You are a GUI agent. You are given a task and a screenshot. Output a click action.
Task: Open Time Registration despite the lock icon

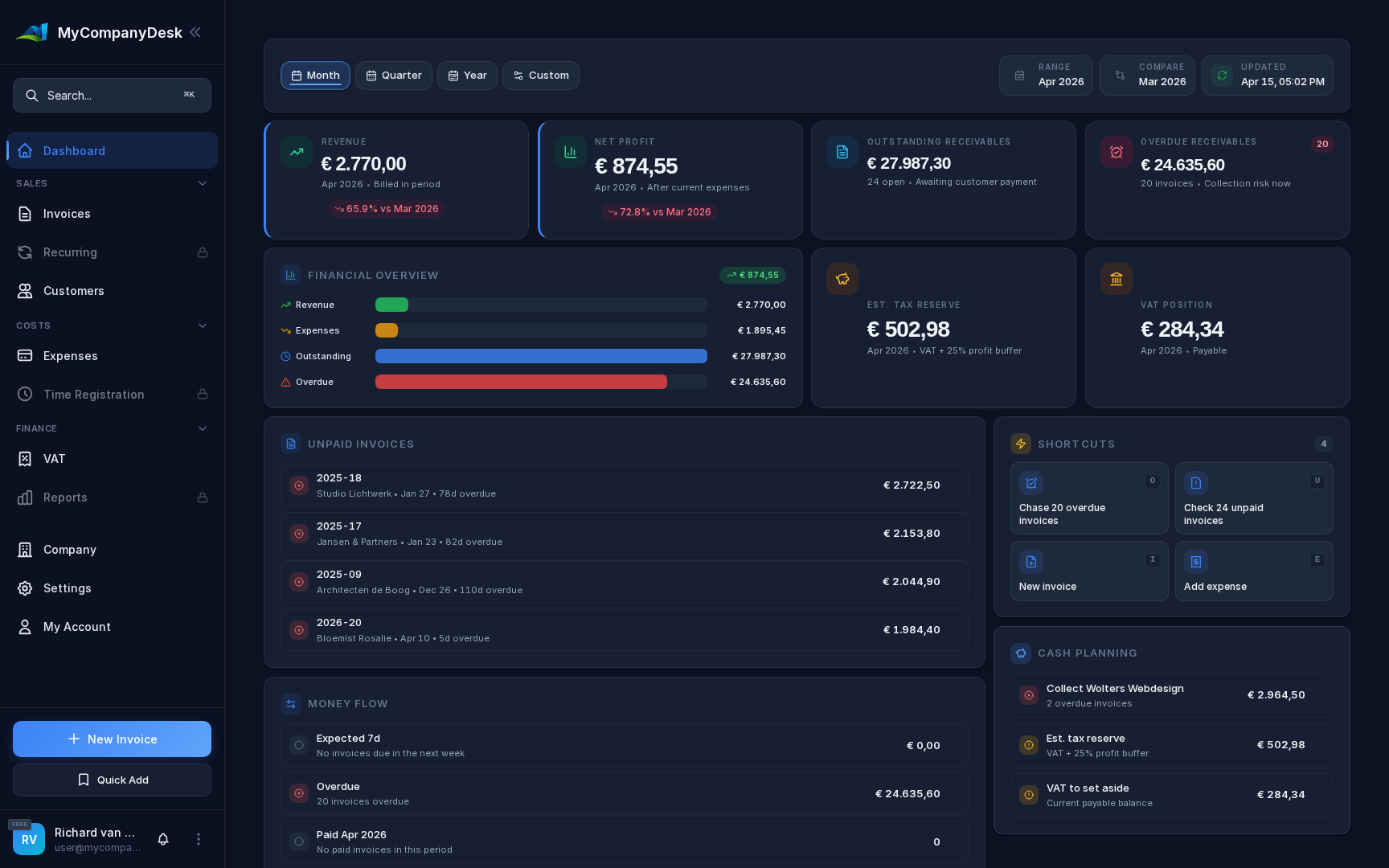click(25, 395)
